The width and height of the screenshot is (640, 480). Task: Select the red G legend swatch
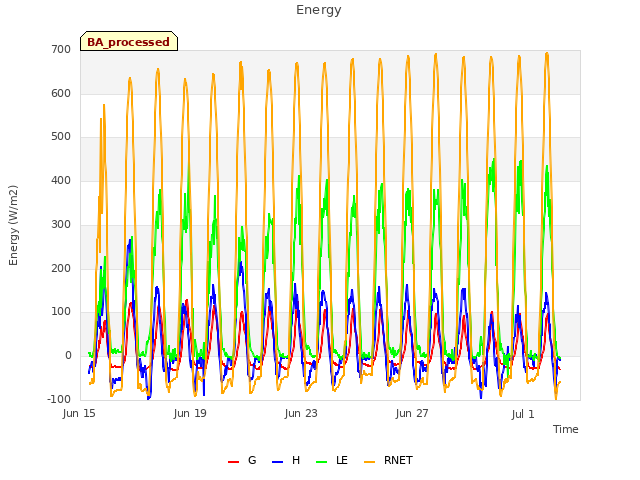tap(233, 462)
